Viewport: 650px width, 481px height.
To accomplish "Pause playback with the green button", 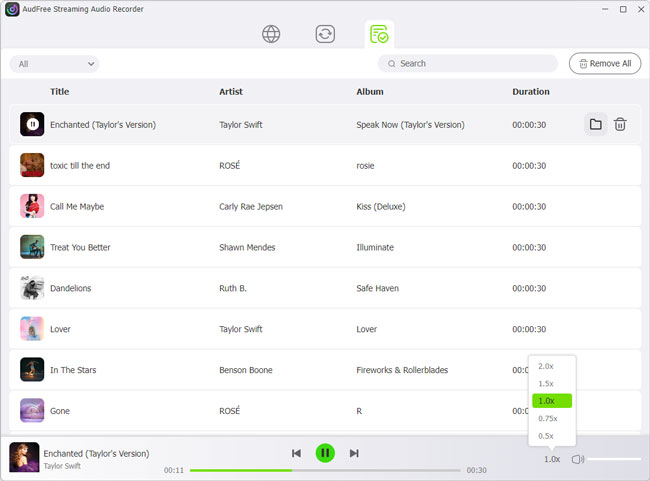I will tap(325, 453).
